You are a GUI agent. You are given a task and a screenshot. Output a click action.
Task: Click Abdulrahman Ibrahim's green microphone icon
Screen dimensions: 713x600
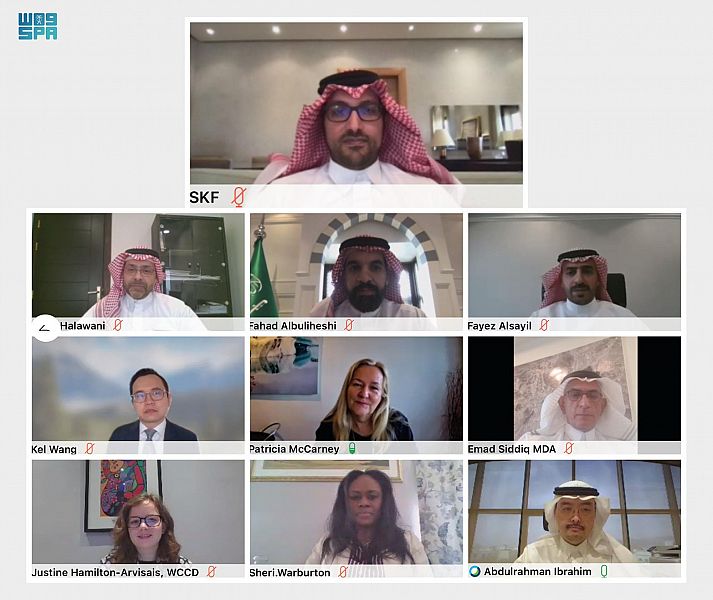point(604,571)
